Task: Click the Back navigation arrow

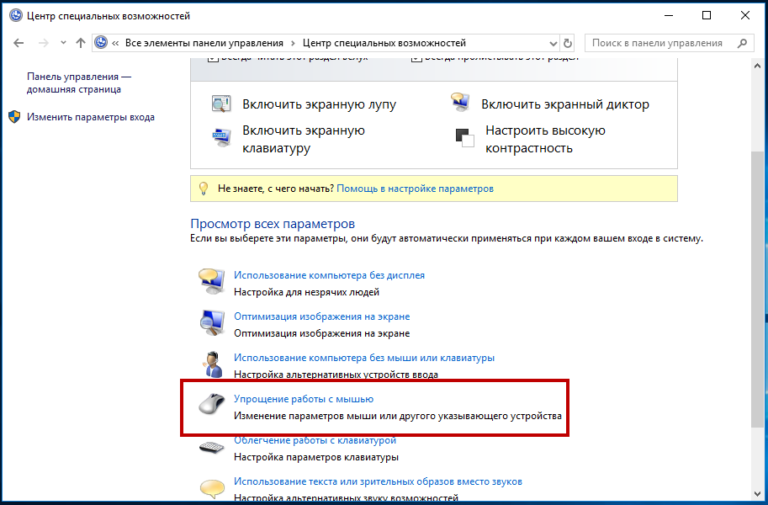Action: point(19,43)
